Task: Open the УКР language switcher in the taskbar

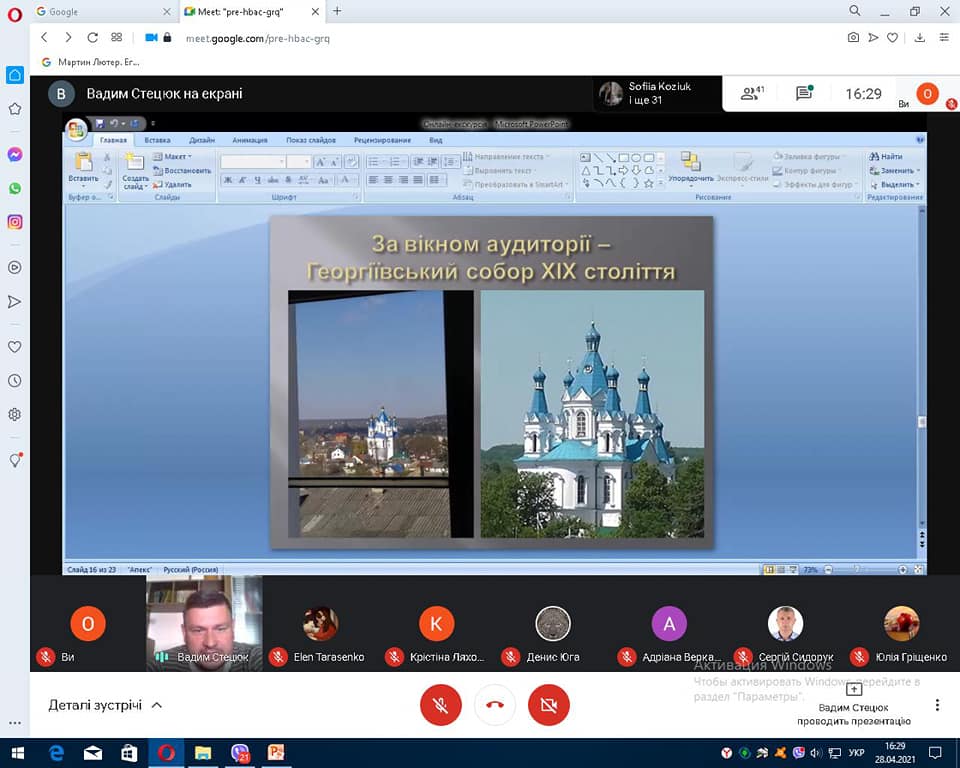Action: pyautogui.click(x=857, y=753)
